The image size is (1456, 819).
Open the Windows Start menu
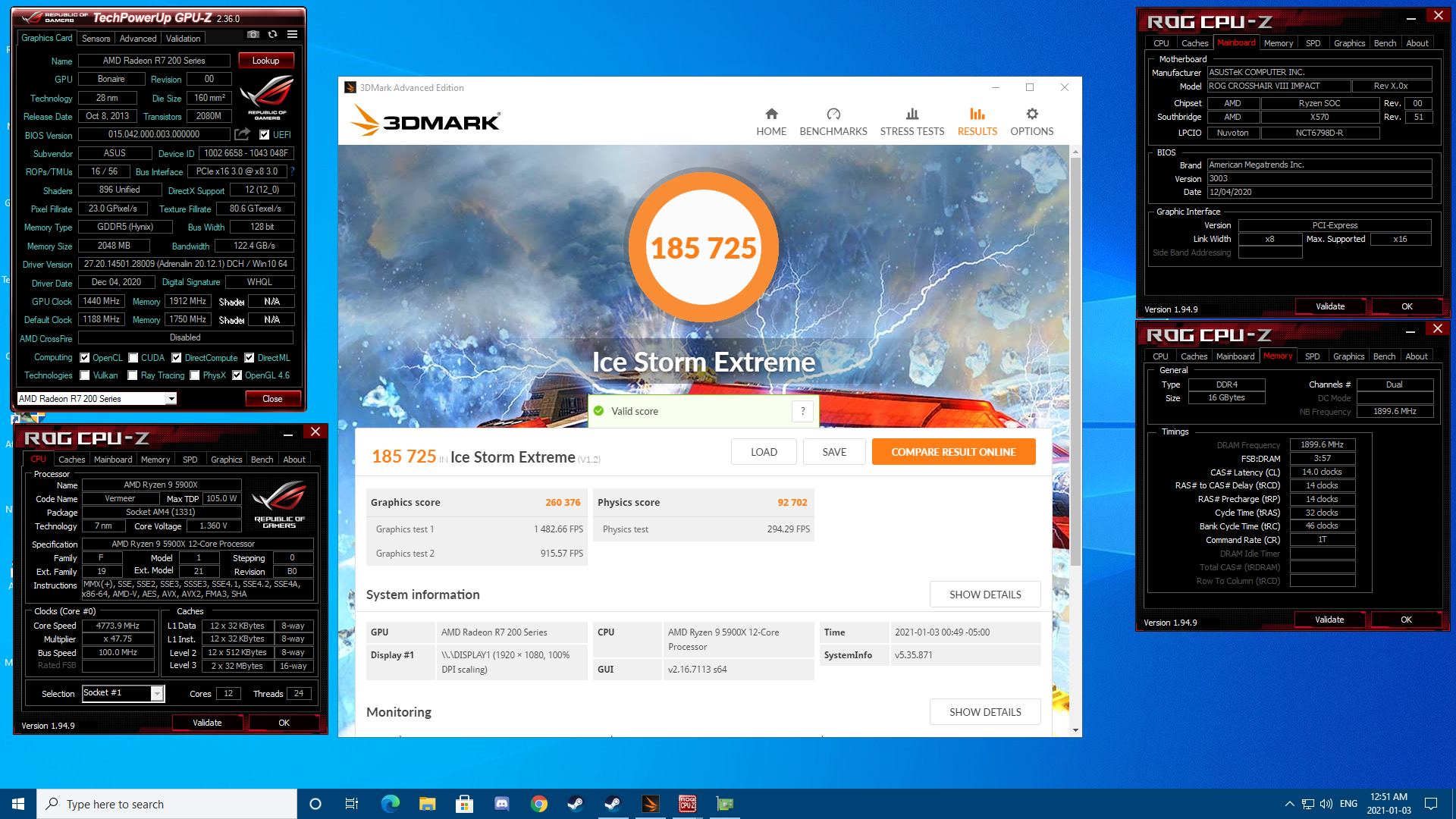point(18,804)
